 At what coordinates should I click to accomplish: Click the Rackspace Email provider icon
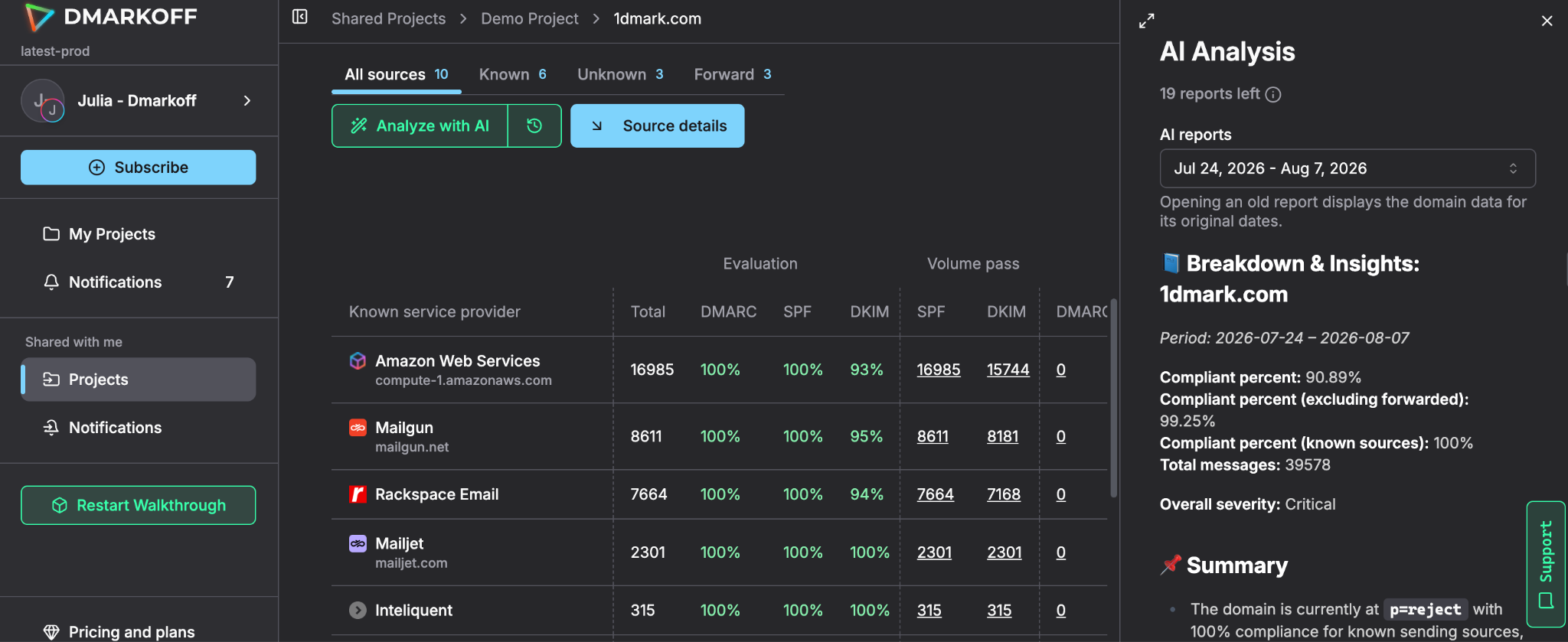tap(358, 494)
